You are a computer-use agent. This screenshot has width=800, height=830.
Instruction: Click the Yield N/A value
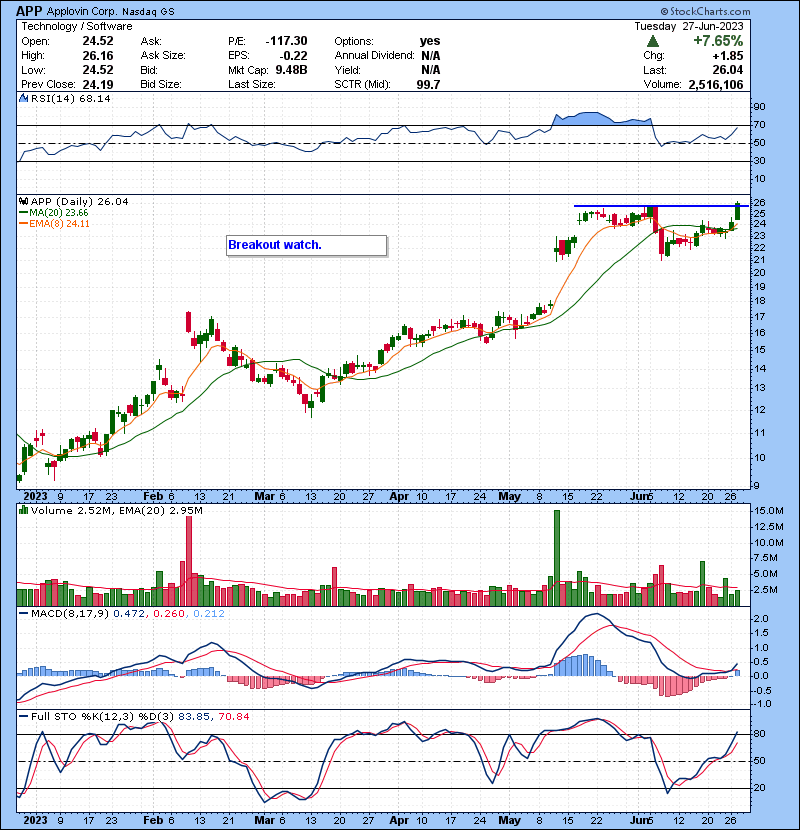click(430, 70)
